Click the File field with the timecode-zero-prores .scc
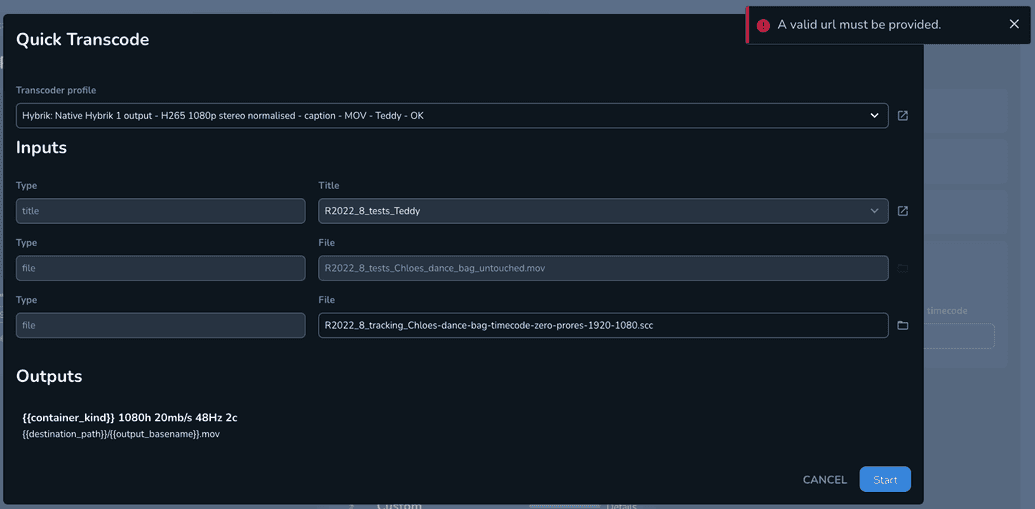Image resolution: width=1035 pixels, height=509 pixels. coord(603,325)
